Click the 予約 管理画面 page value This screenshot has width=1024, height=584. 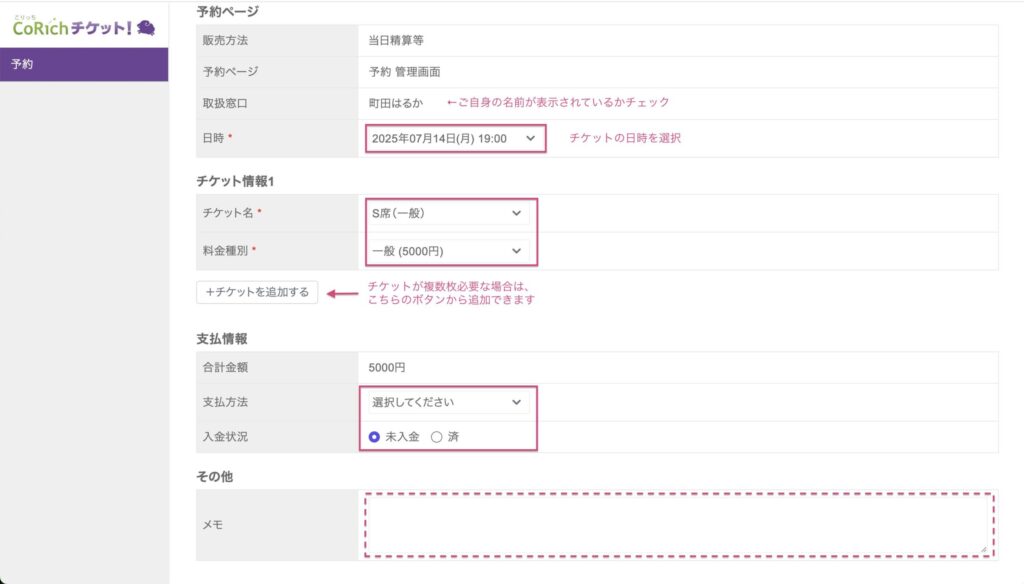404,72
